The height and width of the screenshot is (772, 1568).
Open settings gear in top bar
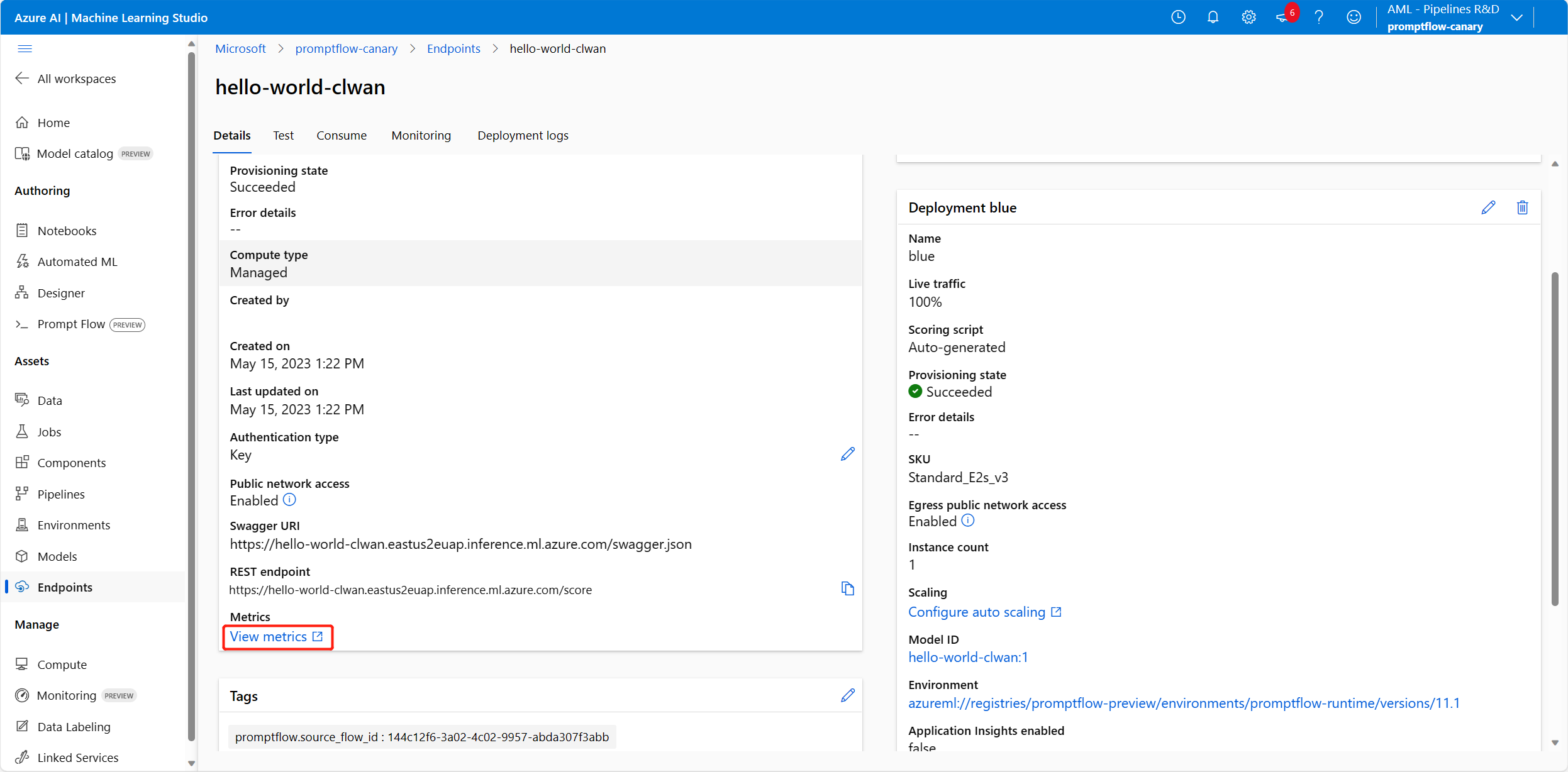[x=1248, y=18]
